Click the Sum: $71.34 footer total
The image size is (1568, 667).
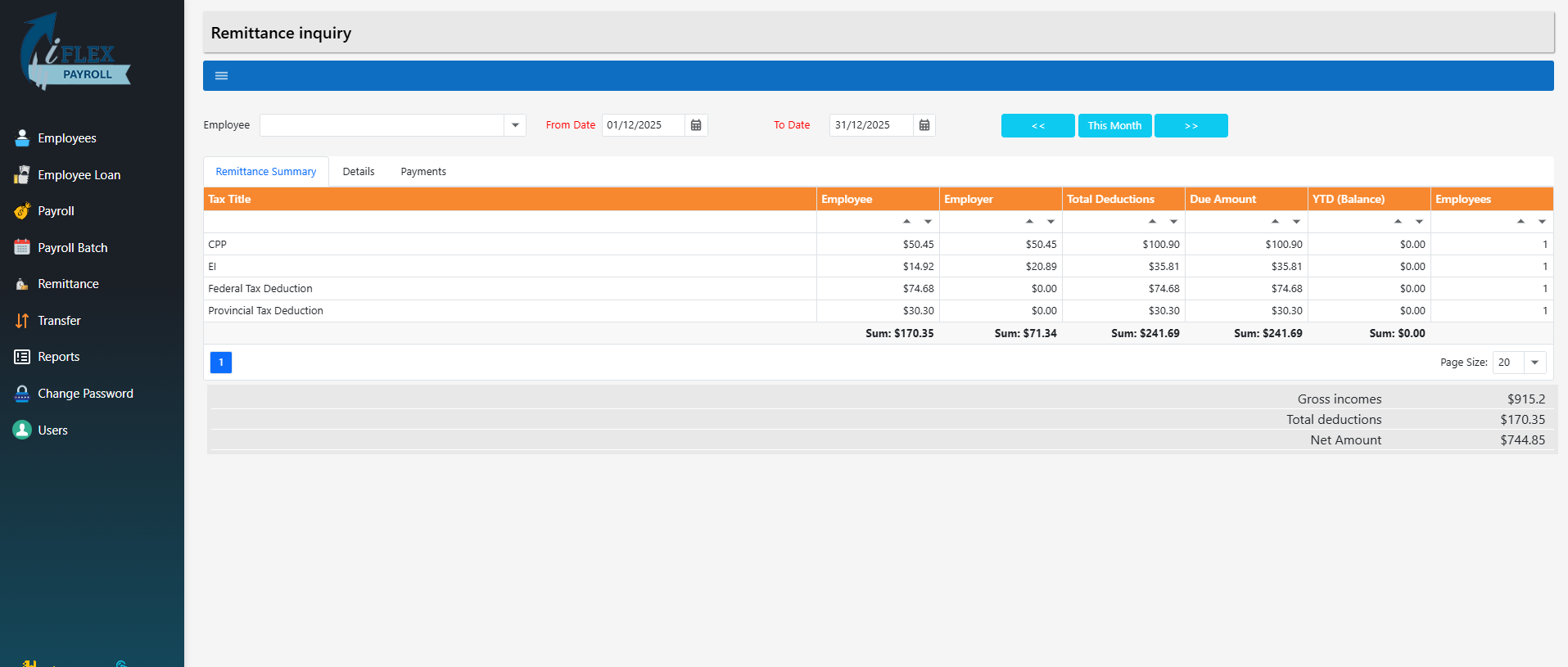click(x=1025, y=333)
